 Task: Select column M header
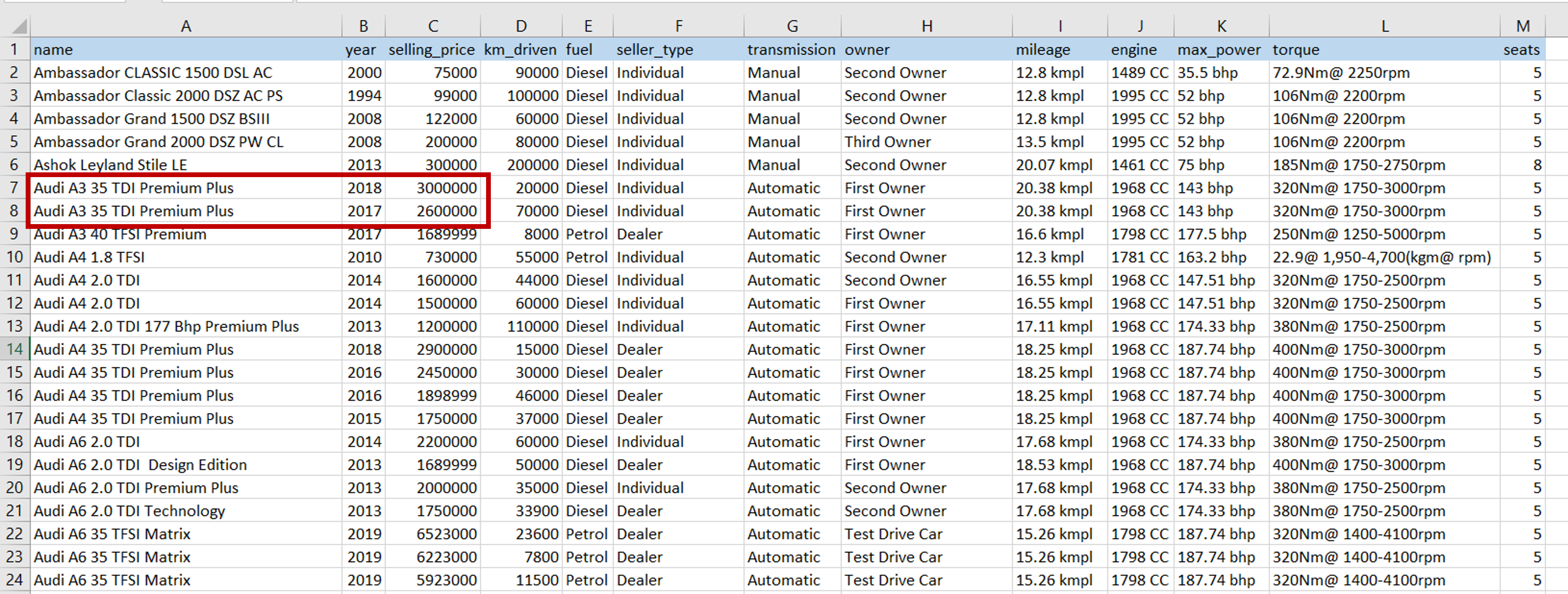tap(1523, 26)
